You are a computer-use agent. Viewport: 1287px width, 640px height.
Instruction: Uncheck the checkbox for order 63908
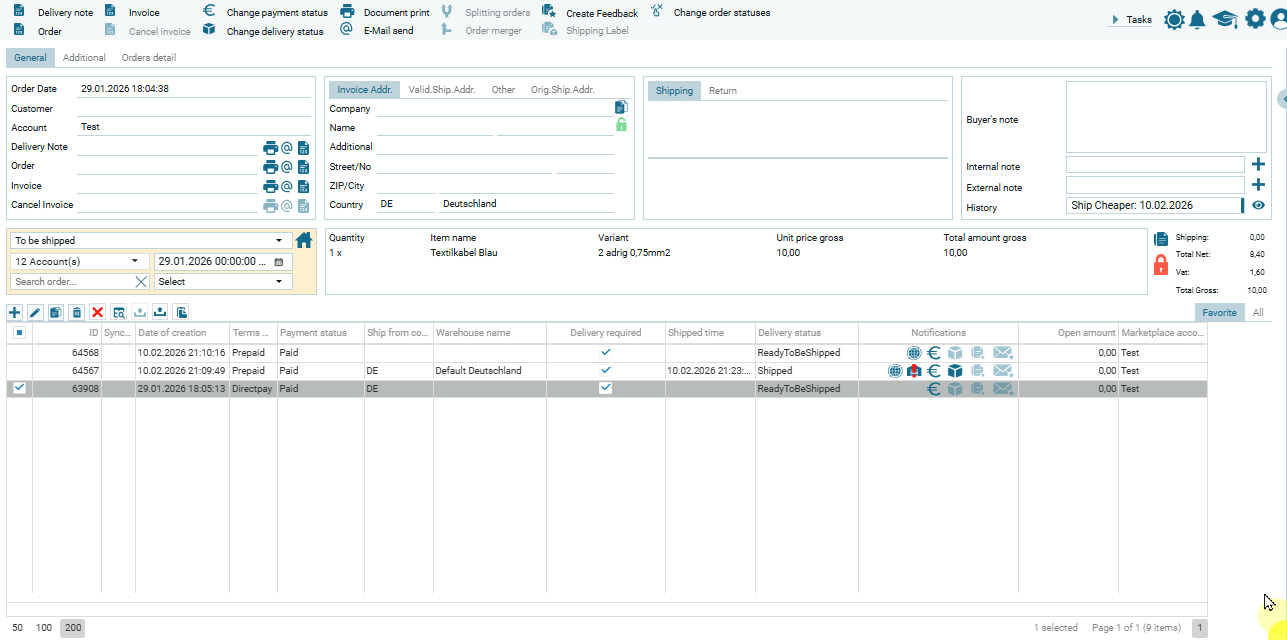click(19, 388)
